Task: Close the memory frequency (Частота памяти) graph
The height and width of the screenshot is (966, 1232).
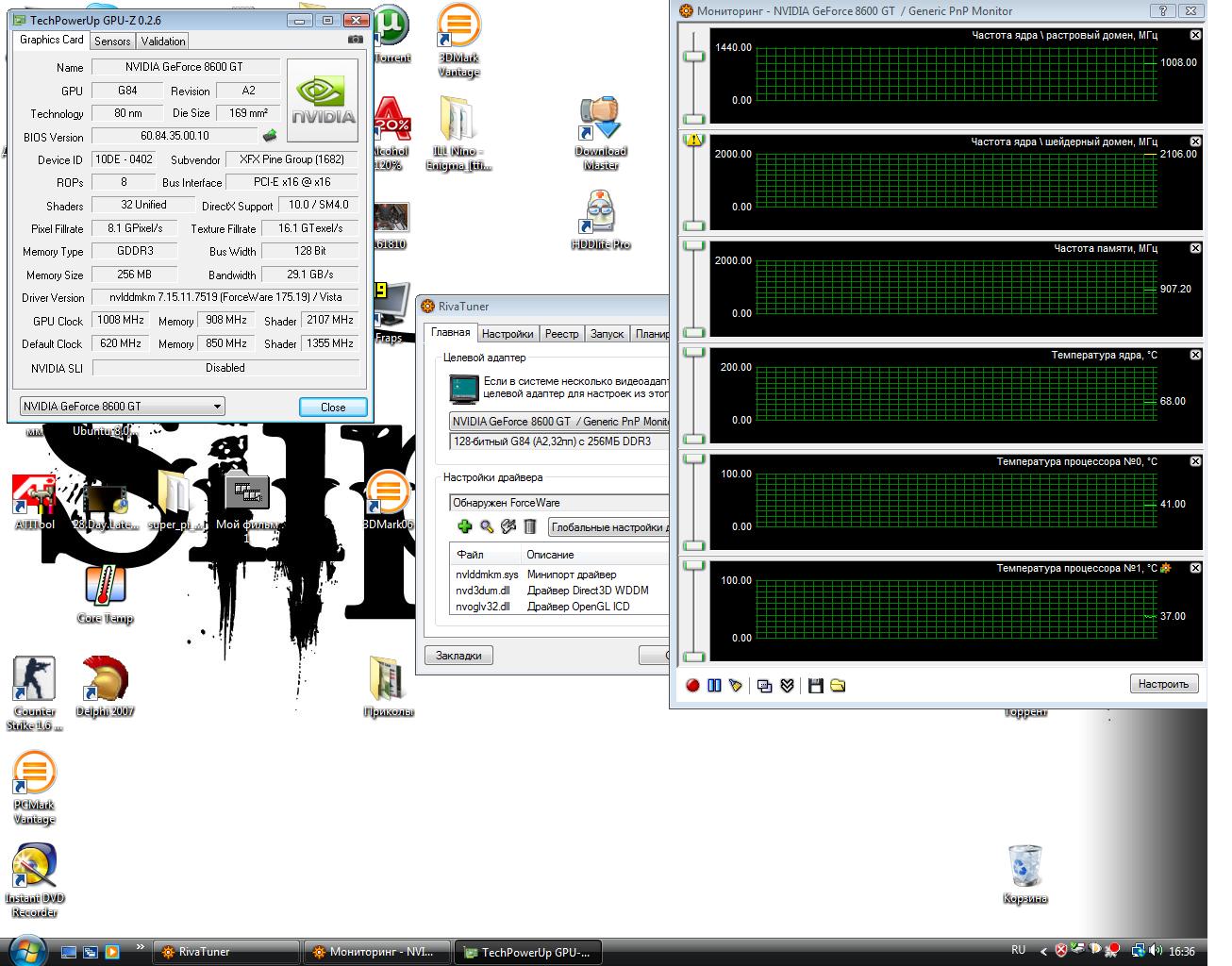Action: point(1195,248)
